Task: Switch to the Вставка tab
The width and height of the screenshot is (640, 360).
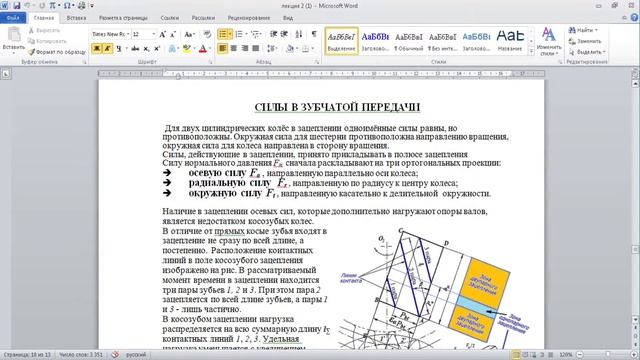Action: (x=76, y=18)
